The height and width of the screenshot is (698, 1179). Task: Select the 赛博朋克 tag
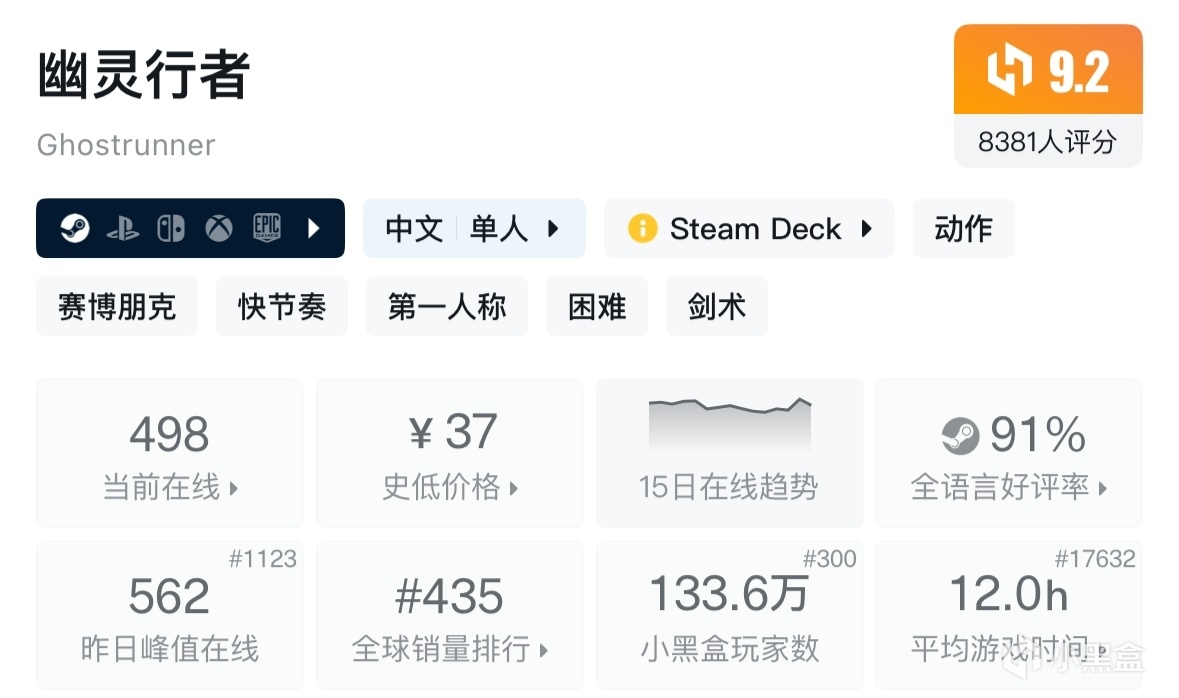point(117,307)
